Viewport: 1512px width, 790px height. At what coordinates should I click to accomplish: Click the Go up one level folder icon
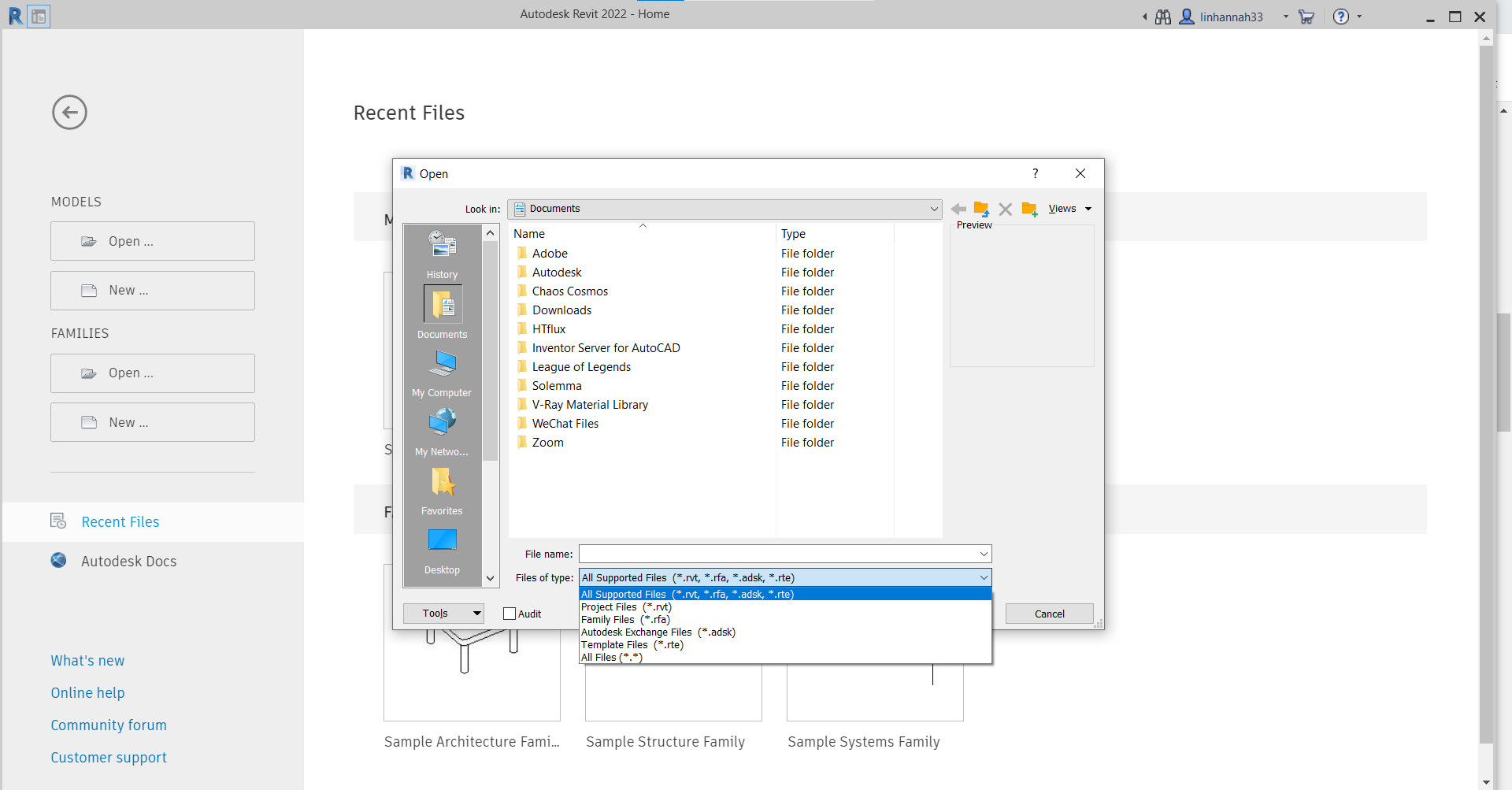point(981,209)
